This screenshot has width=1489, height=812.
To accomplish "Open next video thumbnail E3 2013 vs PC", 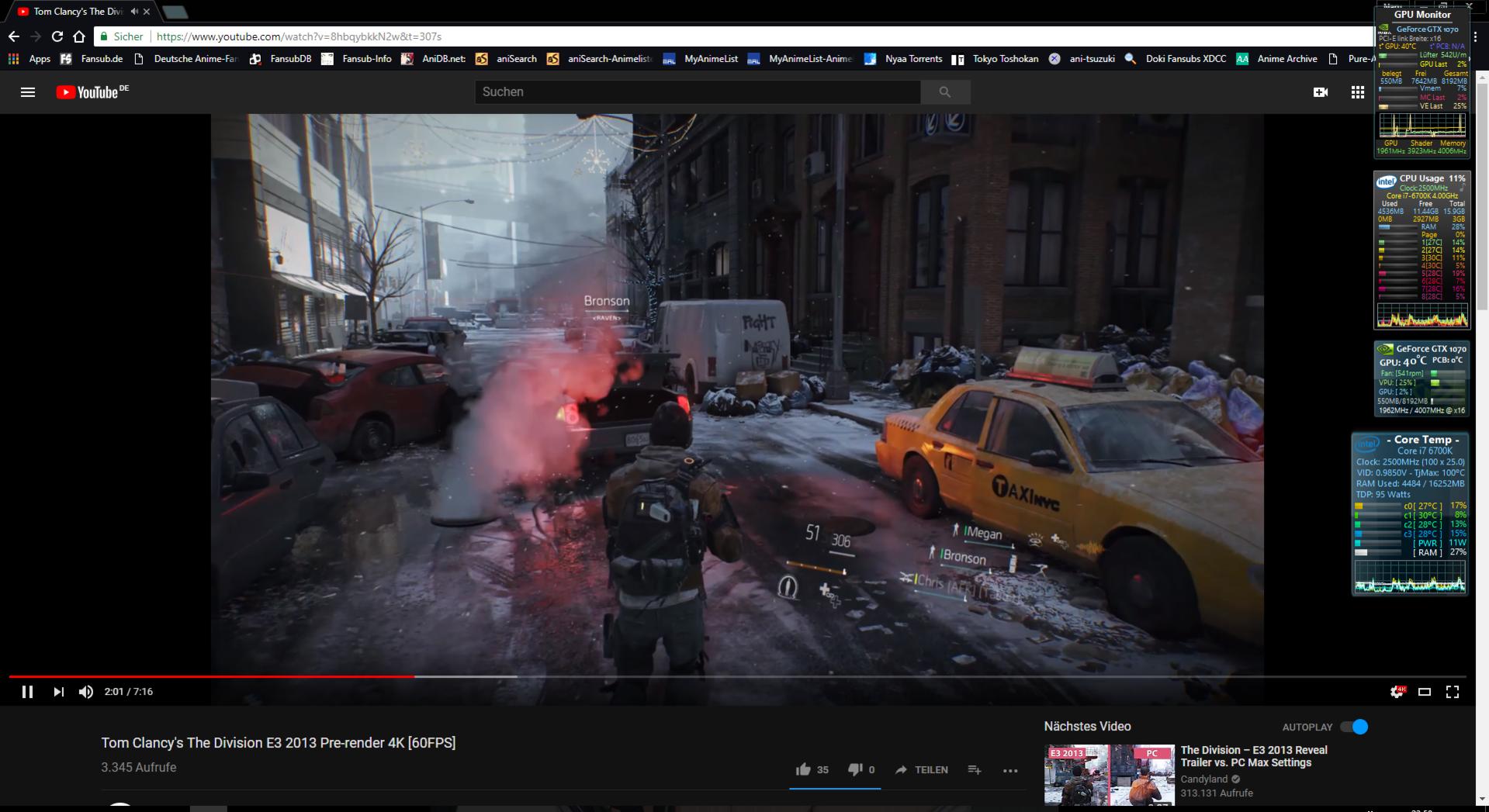I will [1109, 775].
